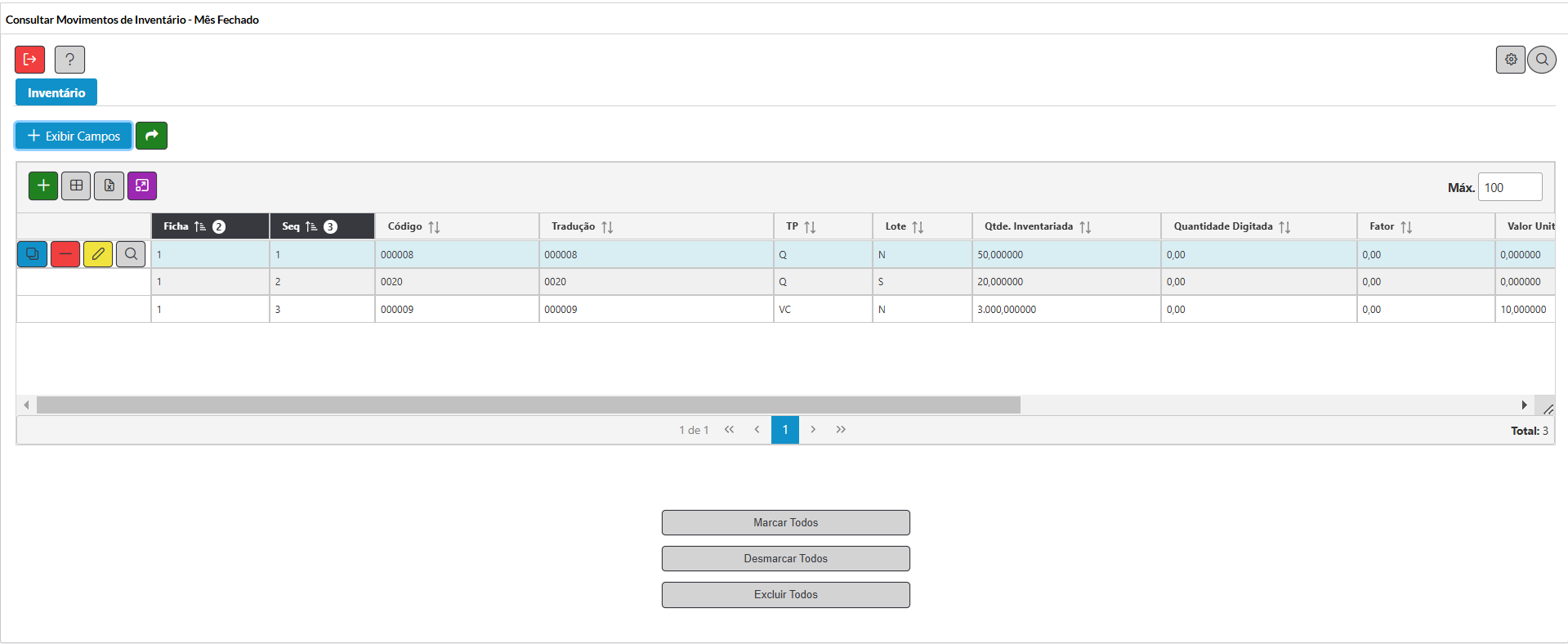Click the horizontal scrollbar of the grid

click(x=528, y=405)
